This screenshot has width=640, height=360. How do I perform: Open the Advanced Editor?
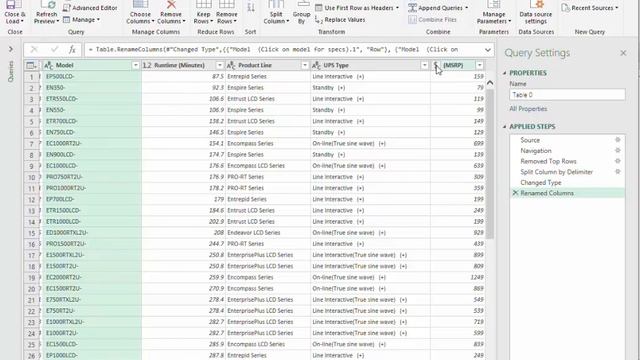click(x=90, y=8)
